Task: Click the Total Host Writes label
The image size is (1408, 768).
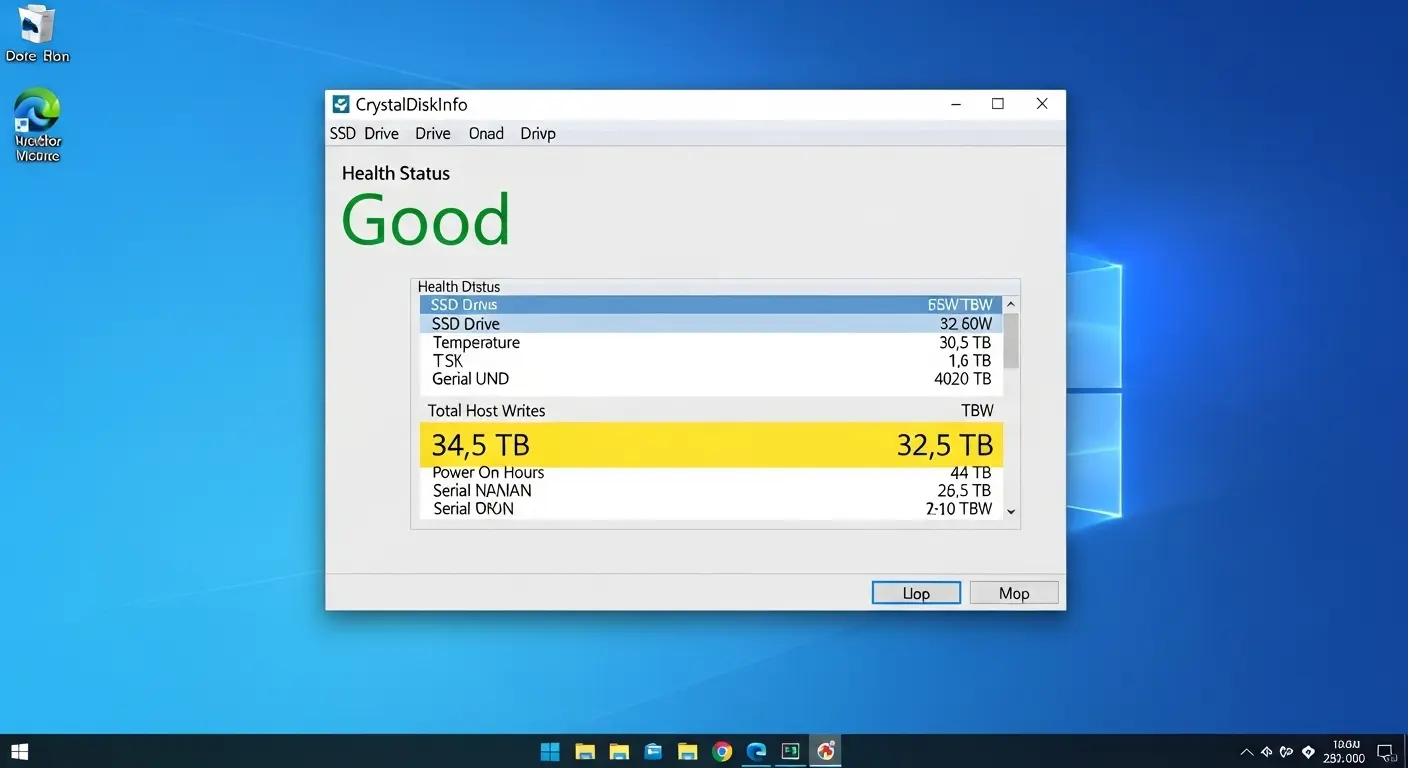Action: coord(486,410)
